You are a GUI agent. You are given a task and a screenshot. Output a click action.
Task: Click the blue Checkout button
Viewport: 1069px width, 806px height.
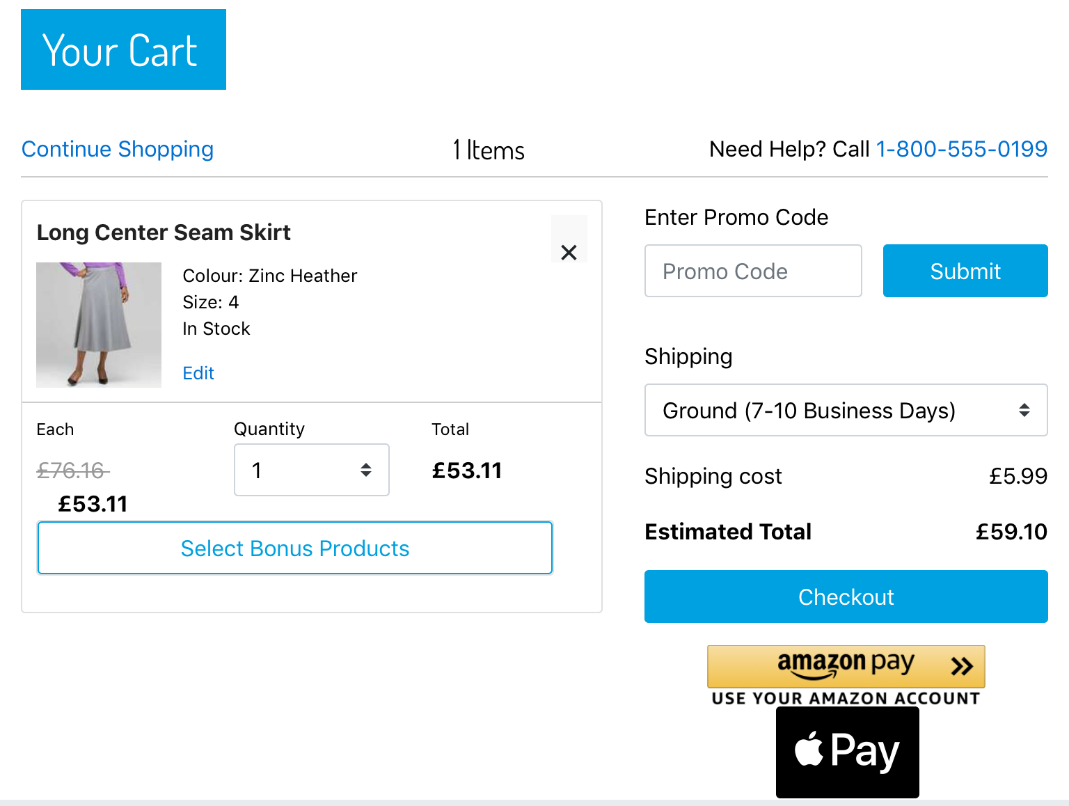[846, 597]
